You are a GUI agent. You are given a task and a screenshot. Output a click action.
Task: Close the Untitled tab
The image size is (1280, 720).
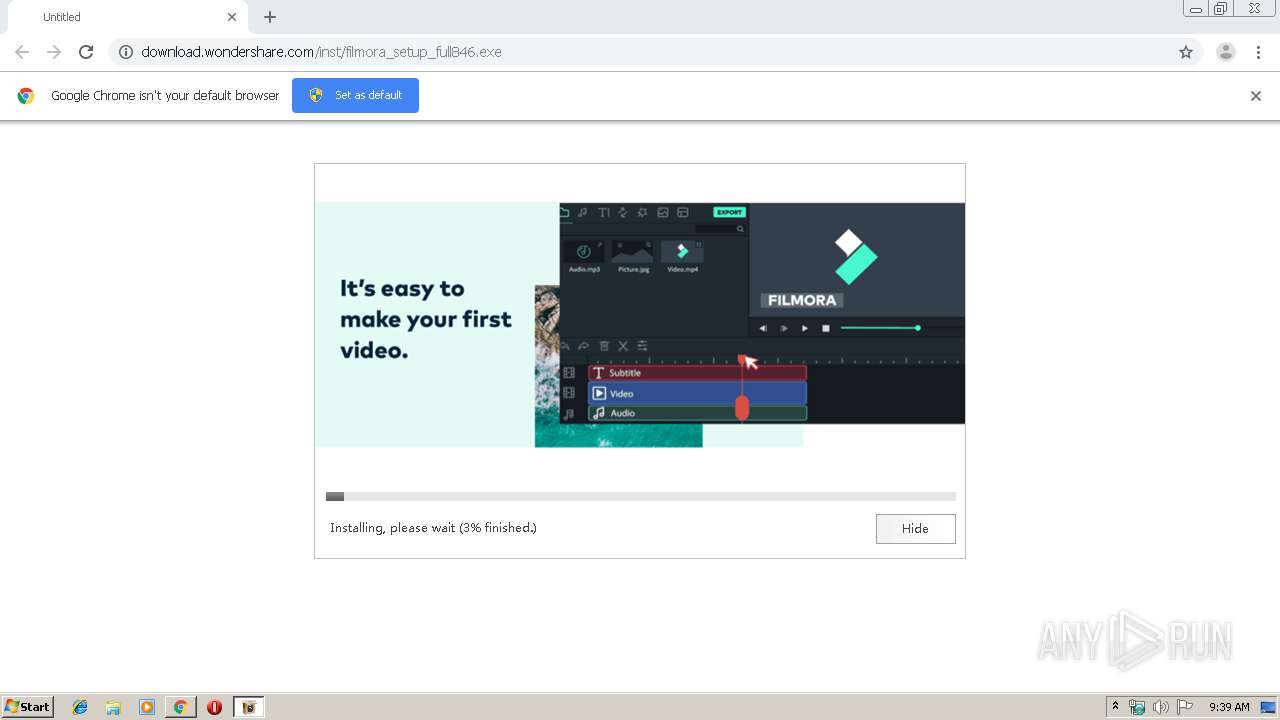point(232,17)
